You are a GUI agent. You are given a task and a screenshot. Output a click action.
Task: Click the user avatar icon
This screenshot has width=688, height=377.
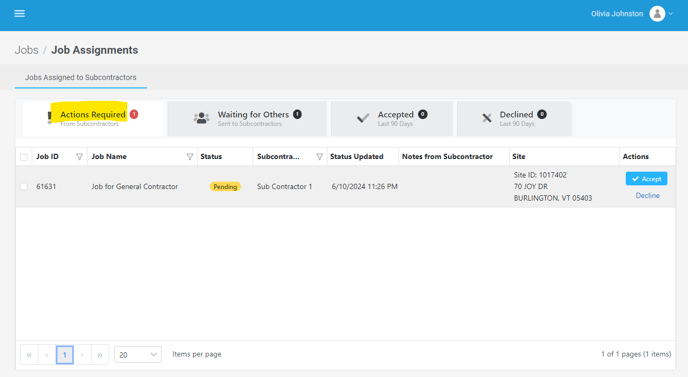tap(657, 14)
